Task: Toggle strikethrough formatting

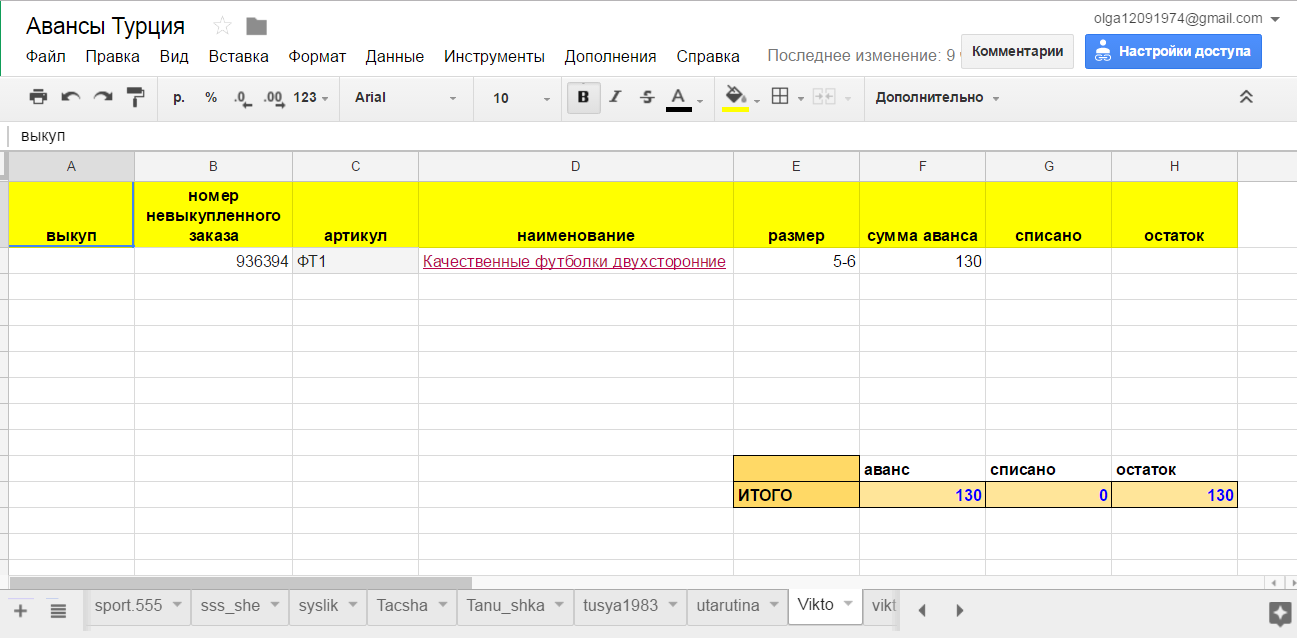Action: [x=647, y=97]
